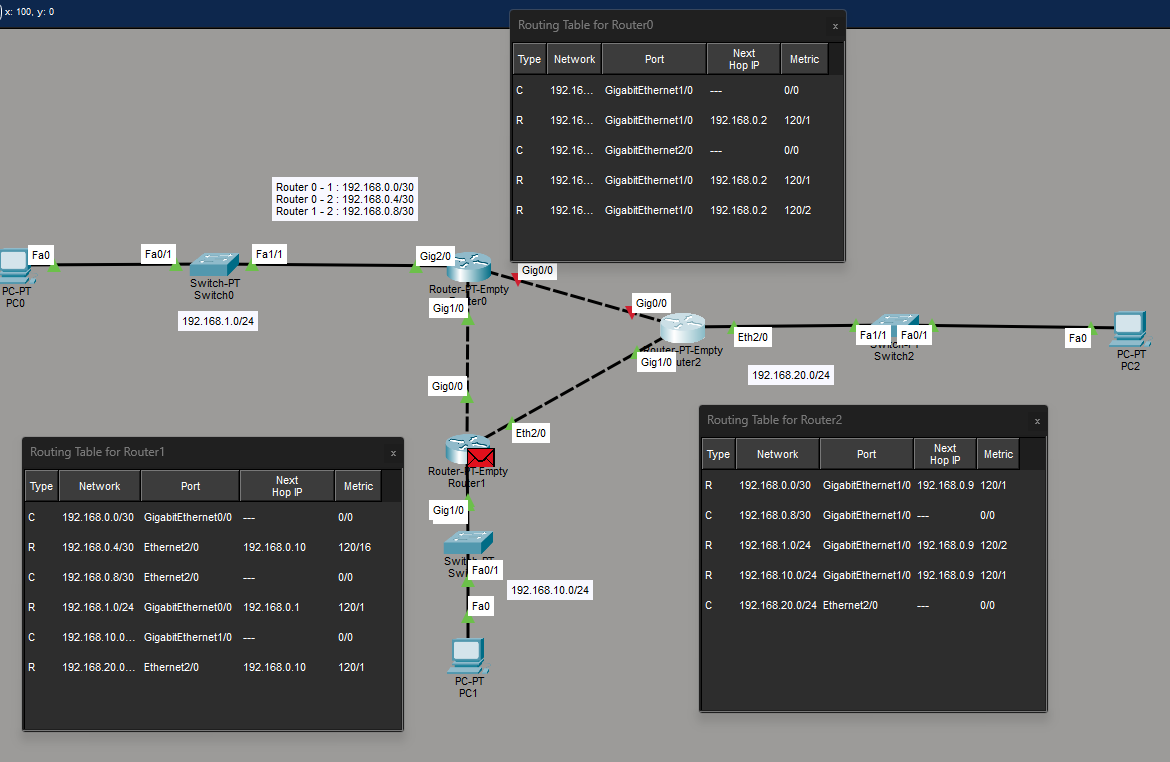Close the Routing Table for Router0 window
Screen dimensions: 1170x762
click(x=835, y=26)
